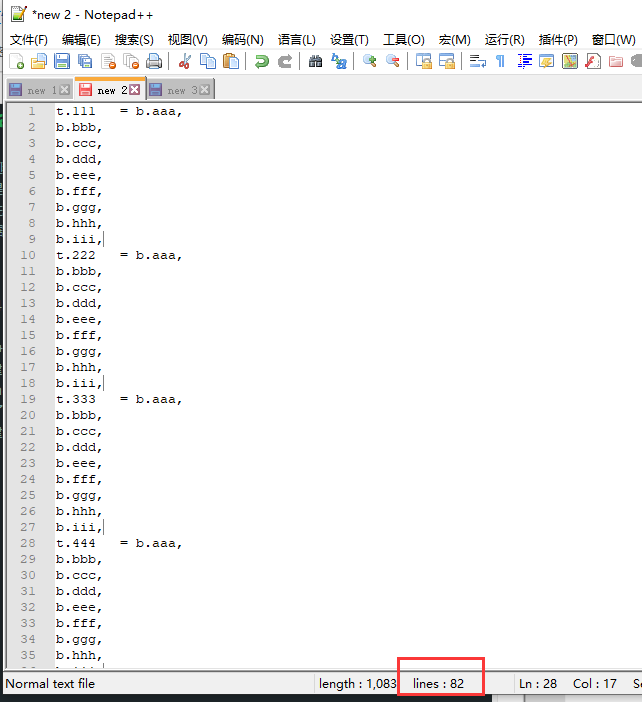Close the new 1 tab
Image resolution: width=642 pixels, height=702 pixels.
[x=64, y=90]
